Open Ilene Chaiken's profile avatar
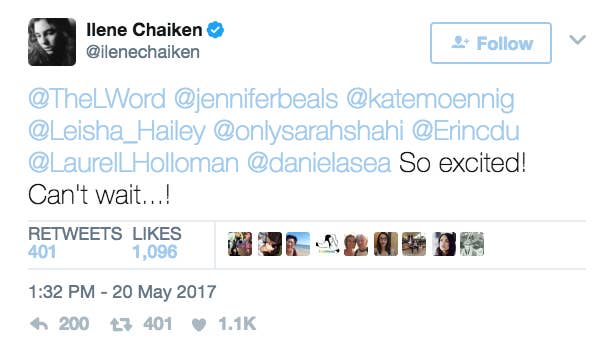 (x=52, y=42)
